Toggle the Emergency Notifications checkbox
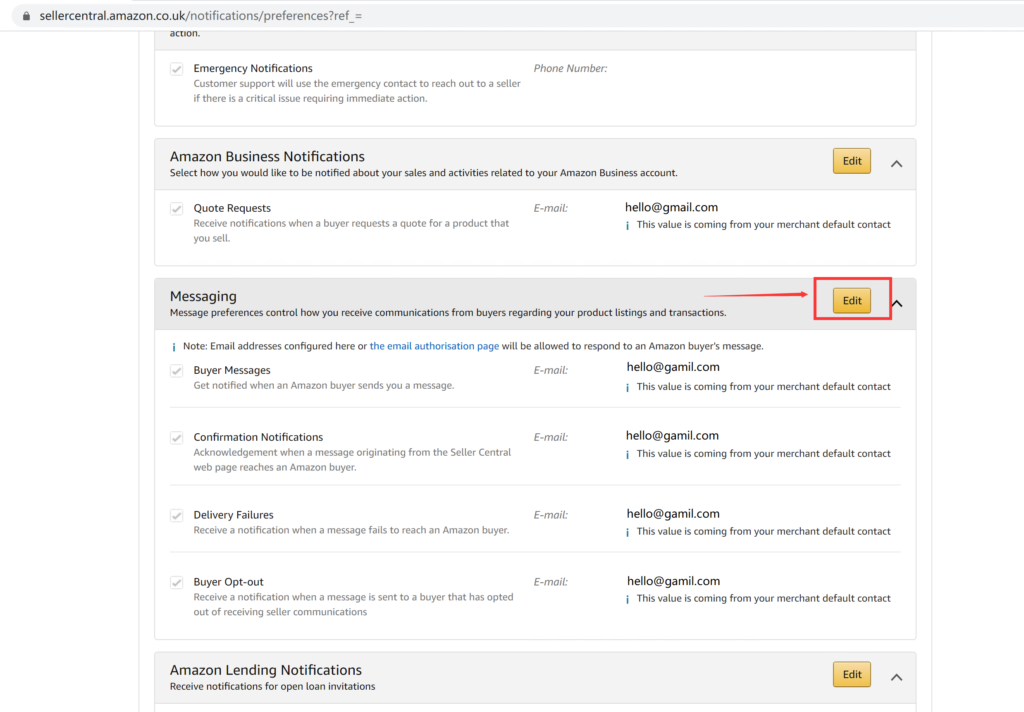Viewport: 1024px width, 712px height. (x=176, y=69)
